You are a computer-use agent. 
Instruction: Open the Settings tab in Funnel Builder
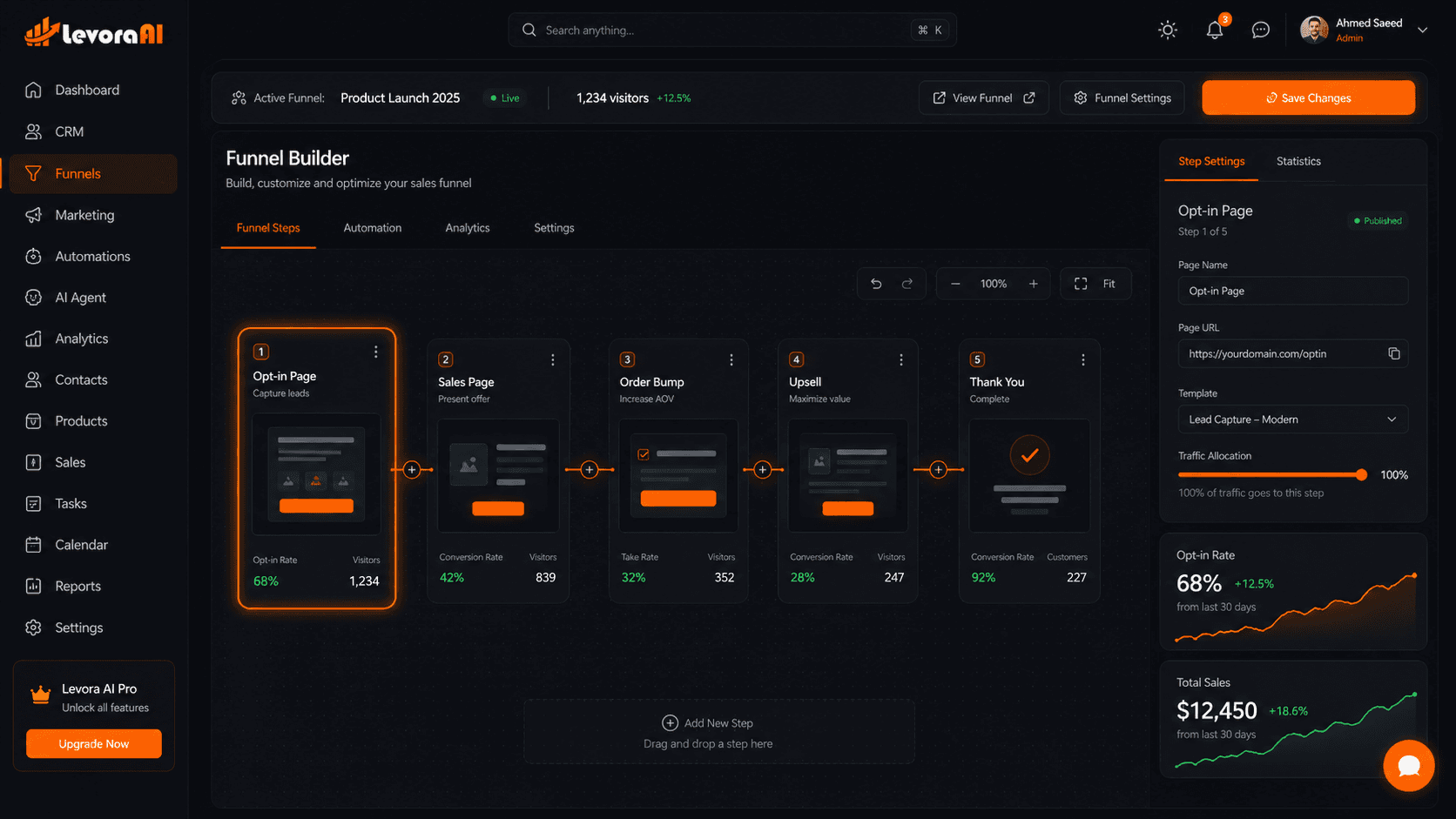coord(554,228)
